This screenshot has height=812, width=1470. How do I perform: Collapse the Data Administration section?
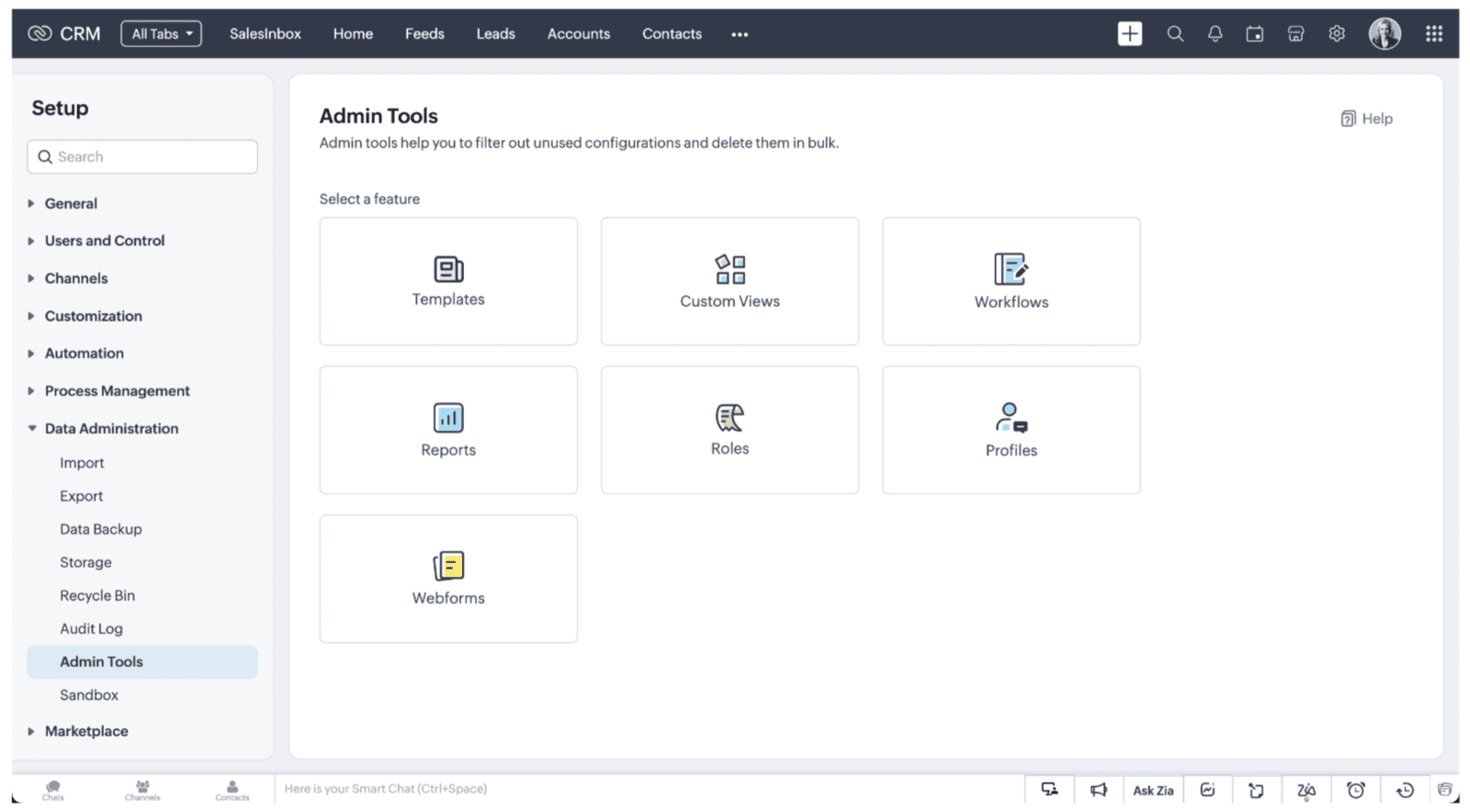tap(110, 428)
